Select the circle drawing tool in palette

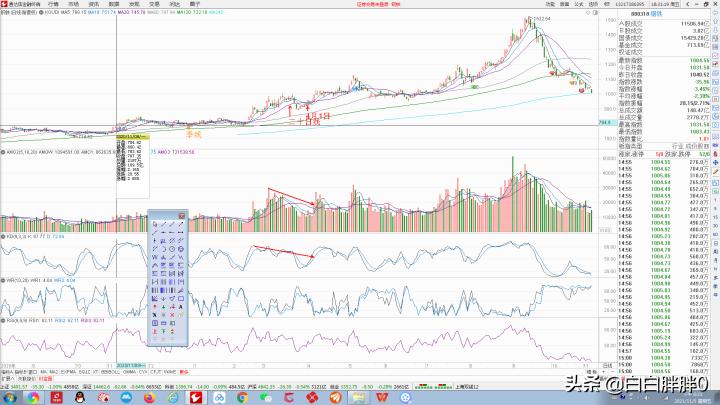[172, 249]
